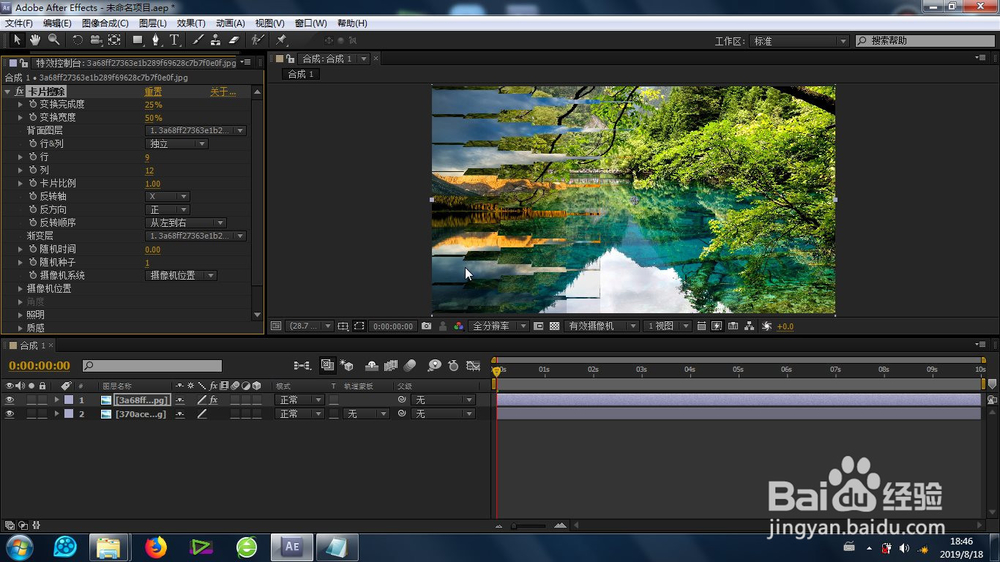The width and height of the screenshot is (1000, 562).
Task: Toggle the fx switch on layer 1
Action: 214,400
